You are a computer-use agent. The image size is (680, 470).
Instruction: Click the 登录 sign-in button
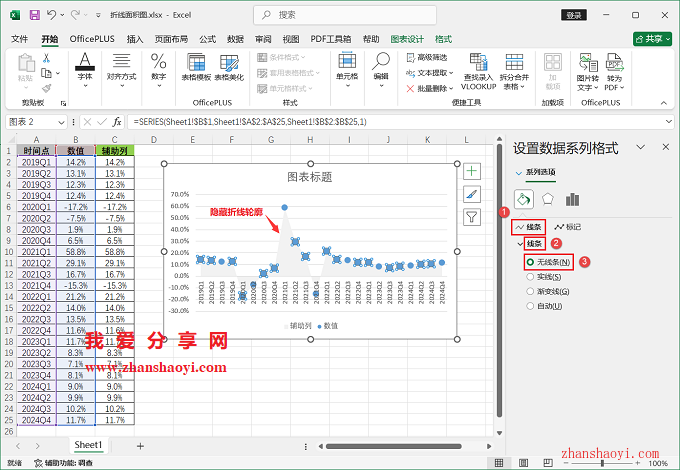(x=574, y=15)
